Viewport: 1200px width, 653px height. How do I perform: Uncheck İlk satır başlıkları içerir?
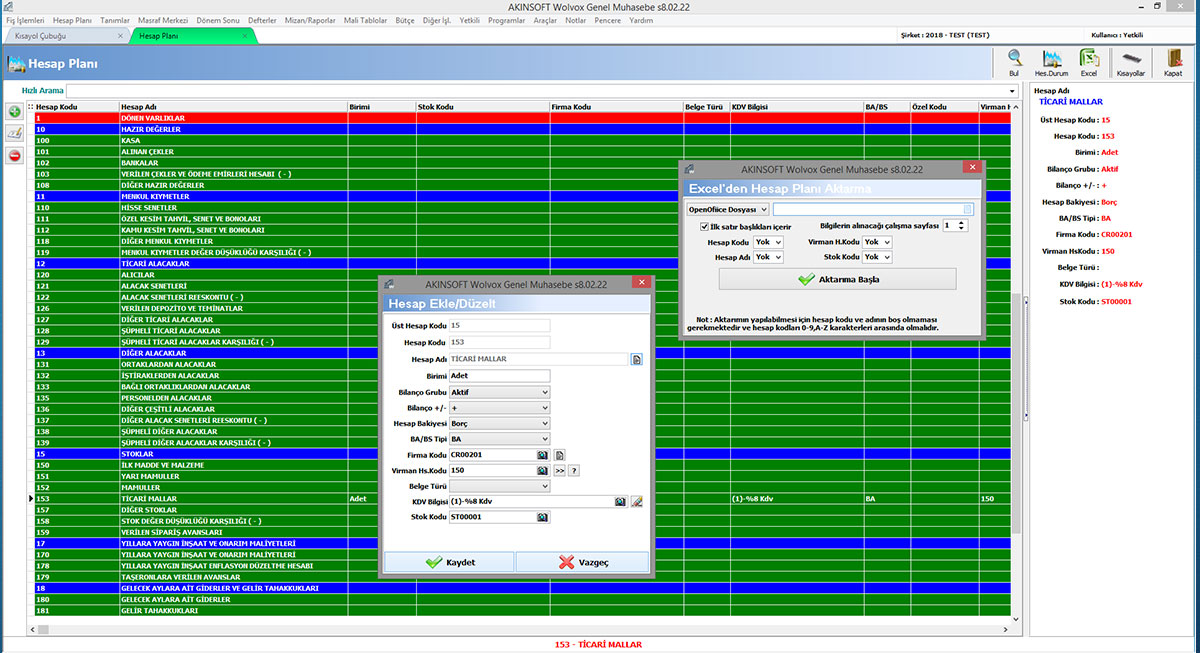pos(705,227)
